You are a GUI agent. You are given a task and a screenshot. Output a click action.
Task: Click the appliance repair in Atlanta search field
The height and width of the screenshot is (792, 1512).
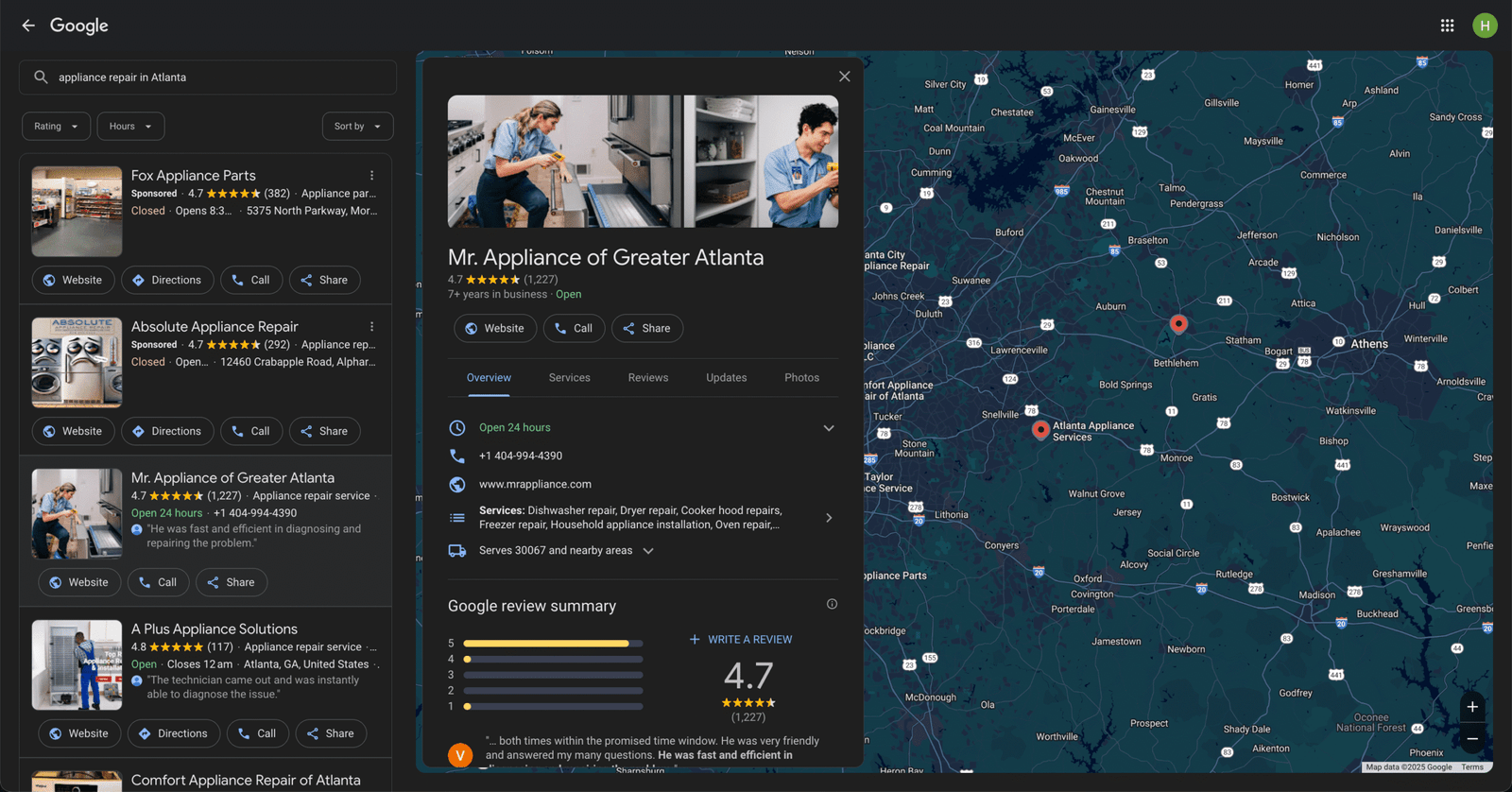[x=208, y=77]
